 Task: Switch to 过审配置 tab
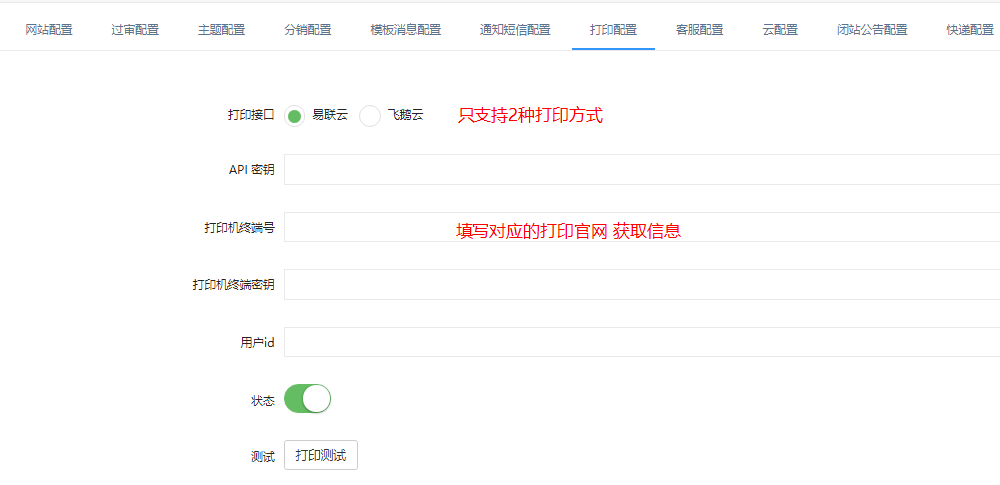coord(135,29)
